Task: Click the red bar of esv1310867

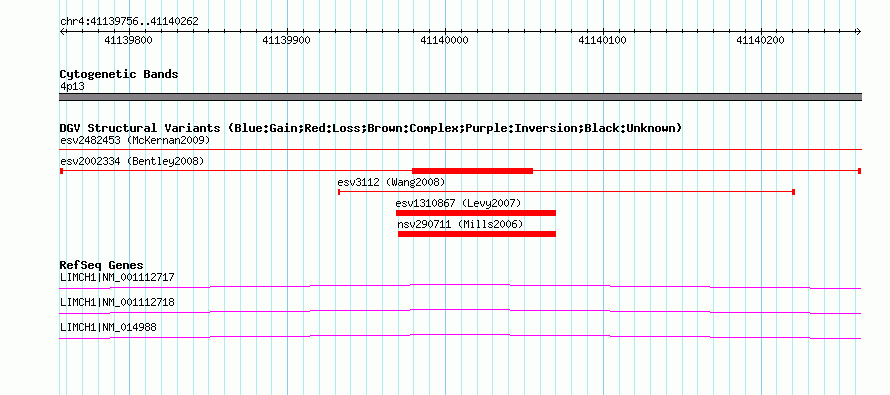Action: (x=476, y=213)
